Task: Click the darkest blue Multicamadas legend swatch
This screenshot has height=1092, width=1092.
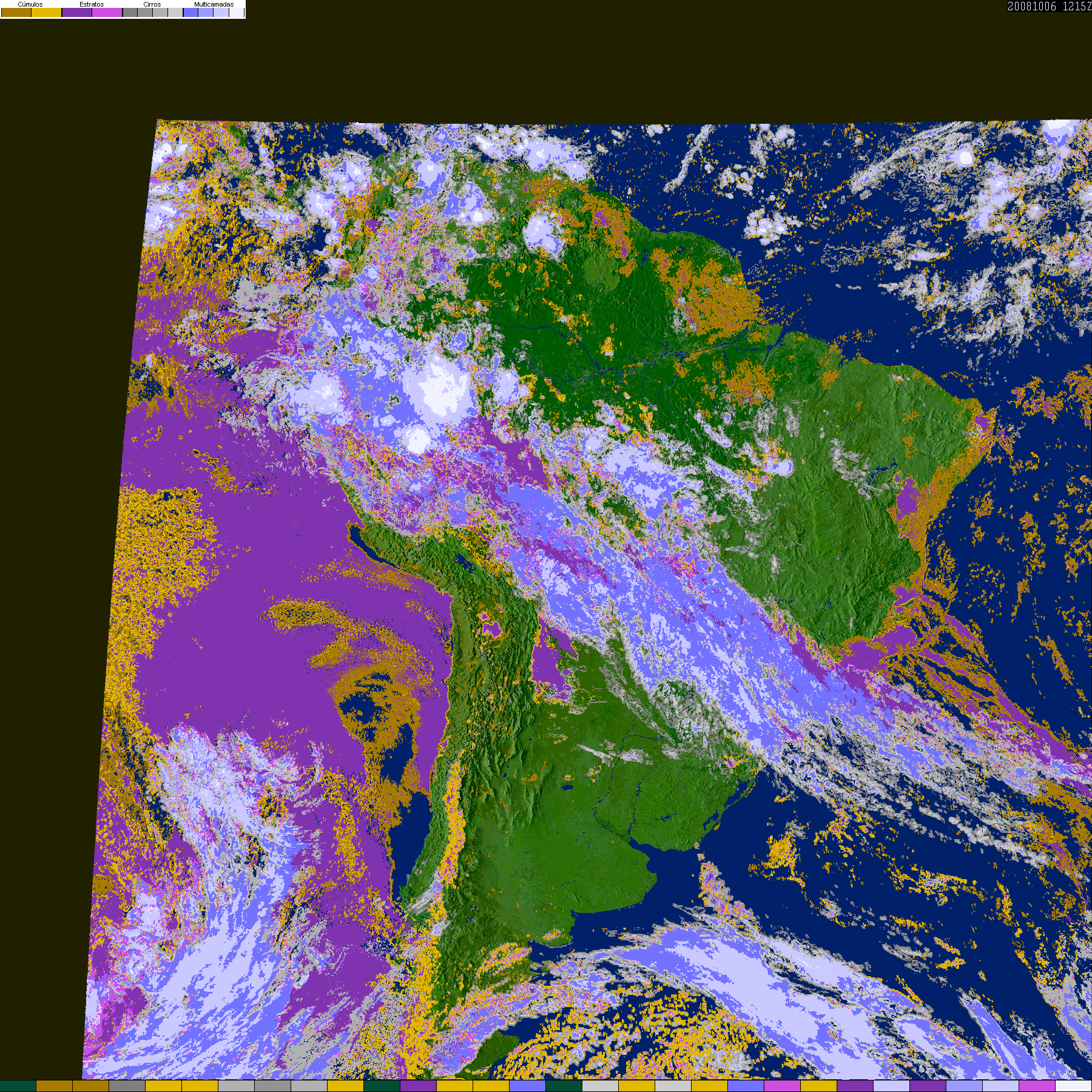Action: pos(191,13)
